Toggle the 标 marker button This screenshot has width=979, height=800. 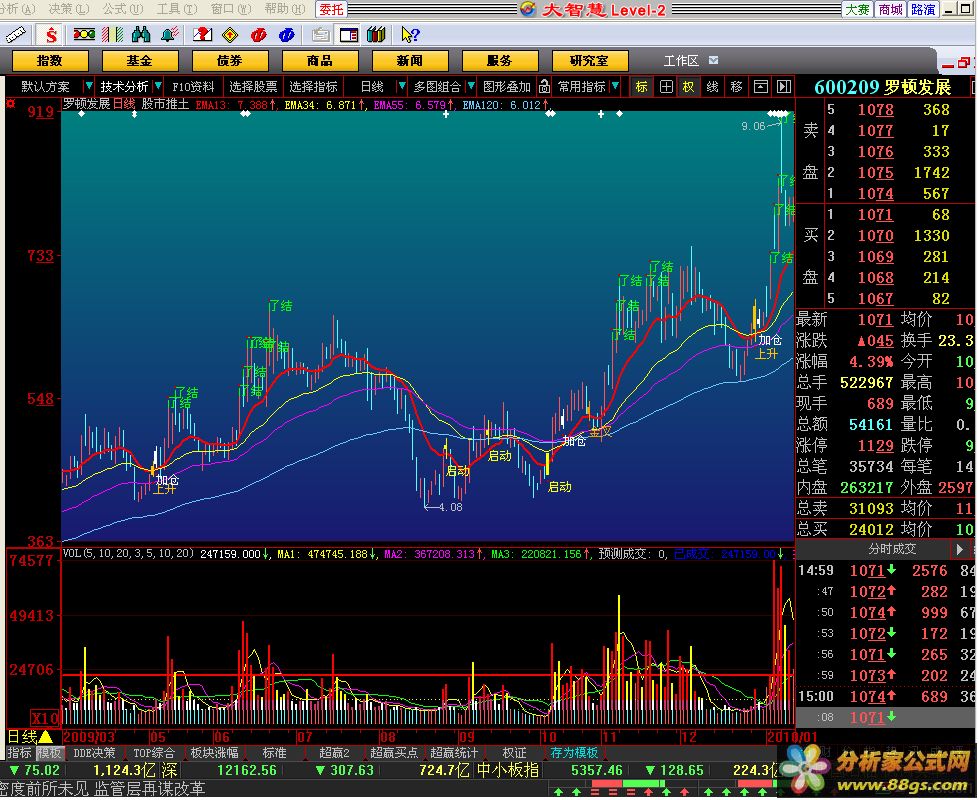[x=642, y=87]
